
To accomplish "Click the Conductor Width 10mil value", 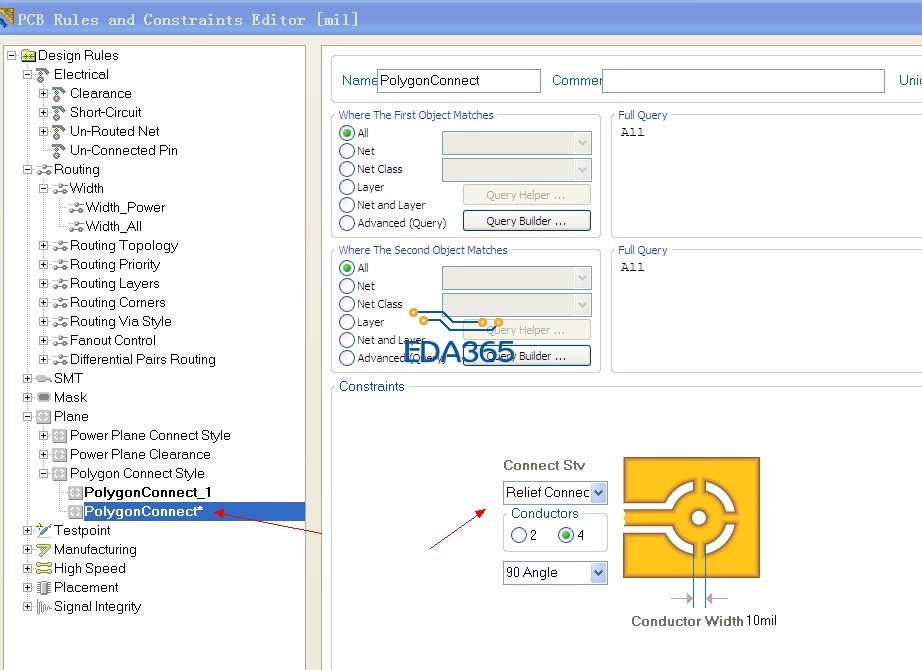I will pyautogui.click(x=761, y=621).
